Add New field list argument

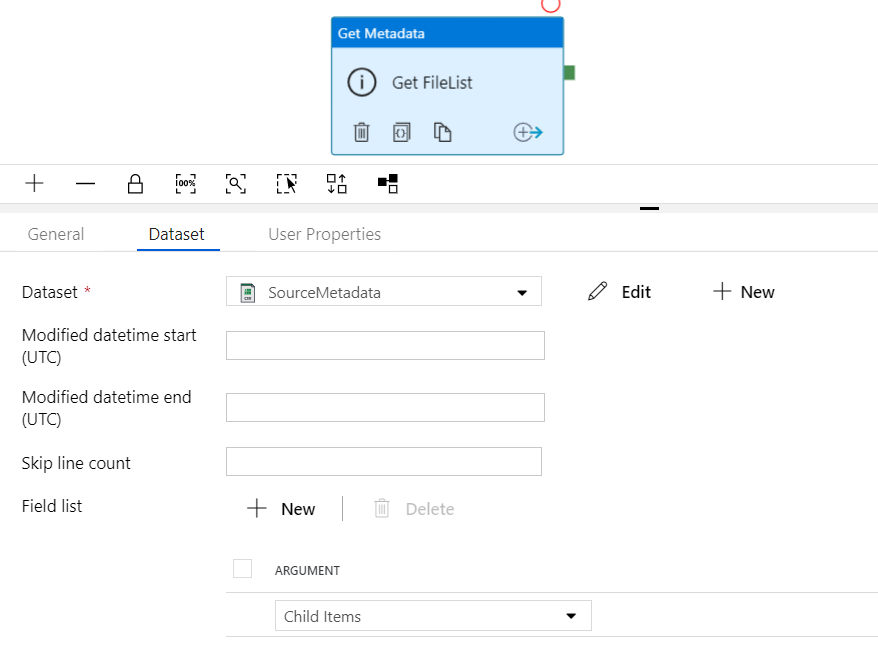281,508
